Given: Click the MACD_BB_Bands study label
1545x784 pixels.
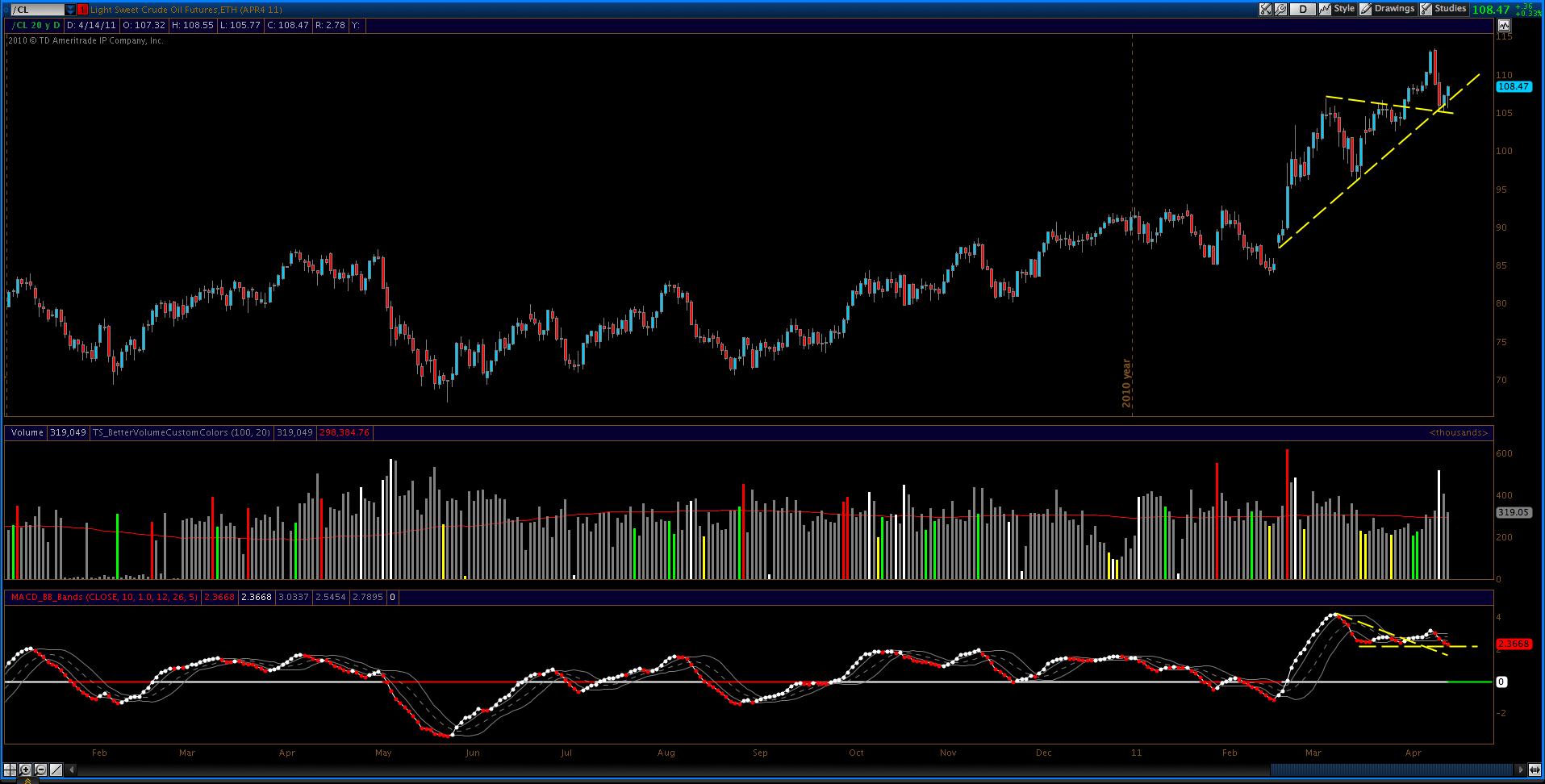Looking at the screenshot, I should click(104, 597).
